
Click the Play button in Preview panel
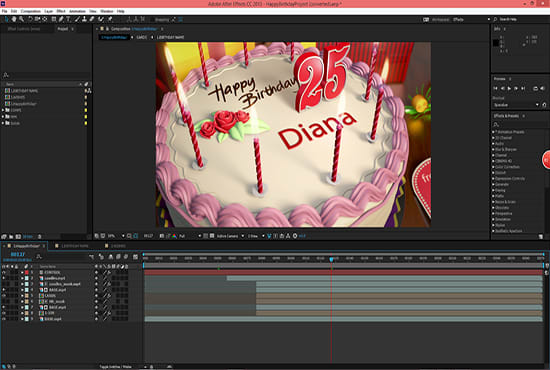click(x=509, y=88)
